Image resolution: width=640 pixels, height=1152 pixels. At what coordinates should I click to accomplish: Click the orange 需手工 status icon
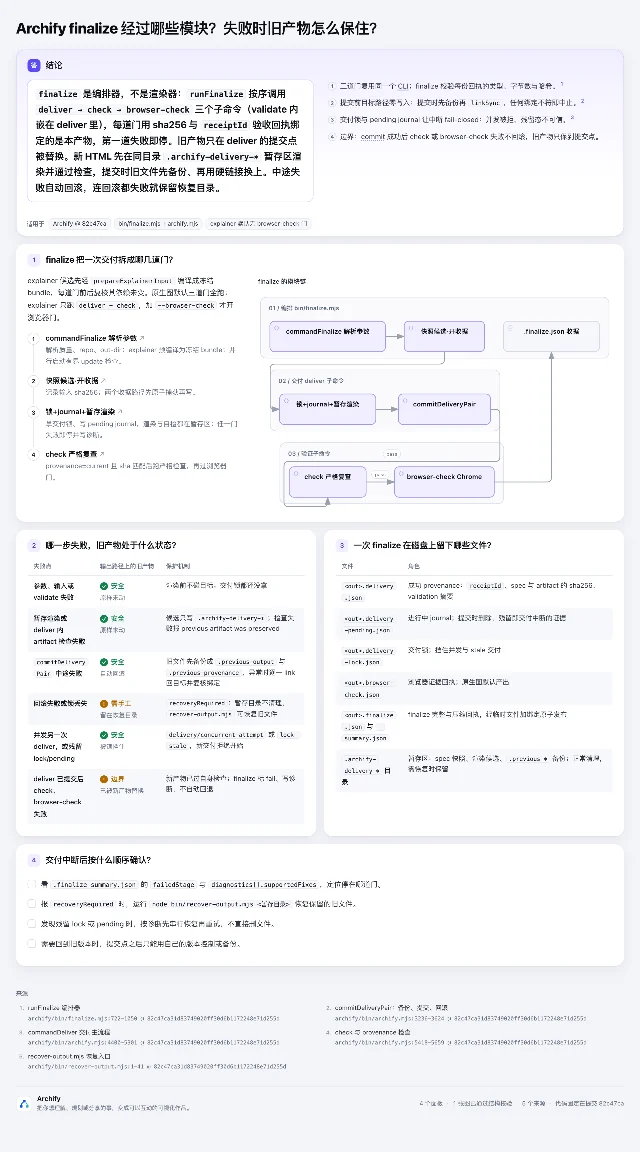coord(104,704)
